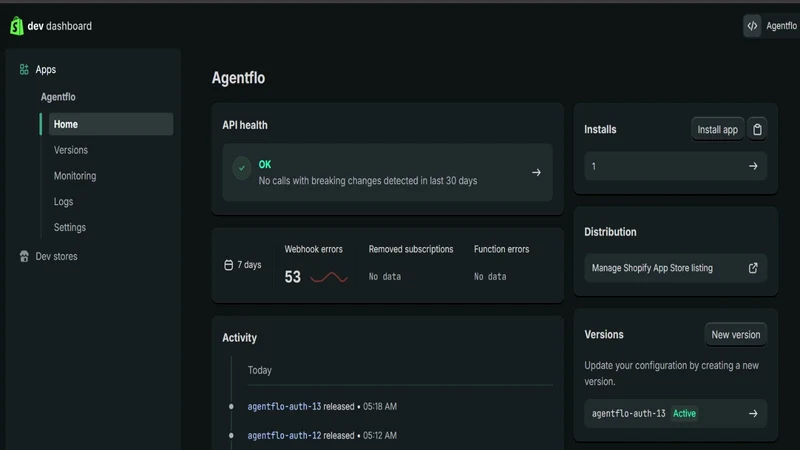
Task: Open Dev stores in the sidebar
Action: pos(56,256)
